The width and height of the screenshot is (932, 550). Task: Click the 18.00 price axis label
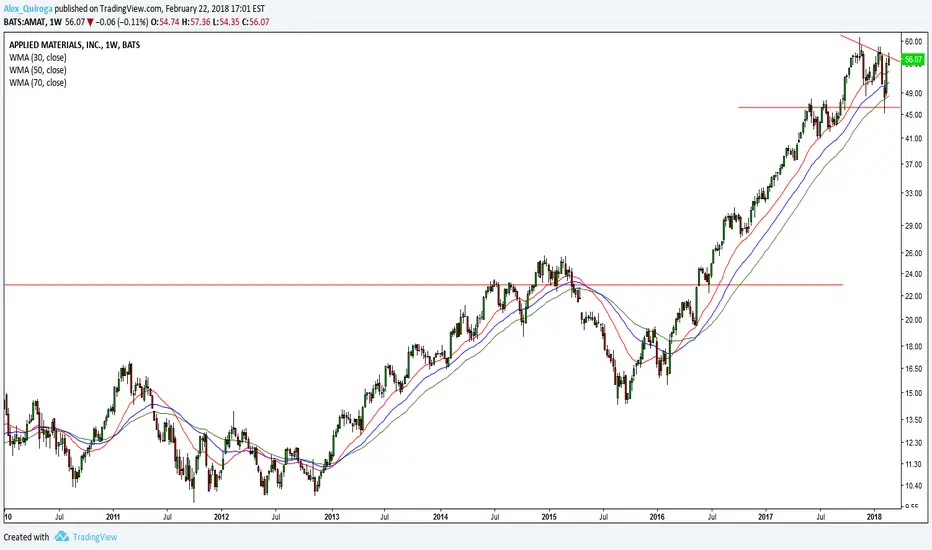[x=912, y=347]
